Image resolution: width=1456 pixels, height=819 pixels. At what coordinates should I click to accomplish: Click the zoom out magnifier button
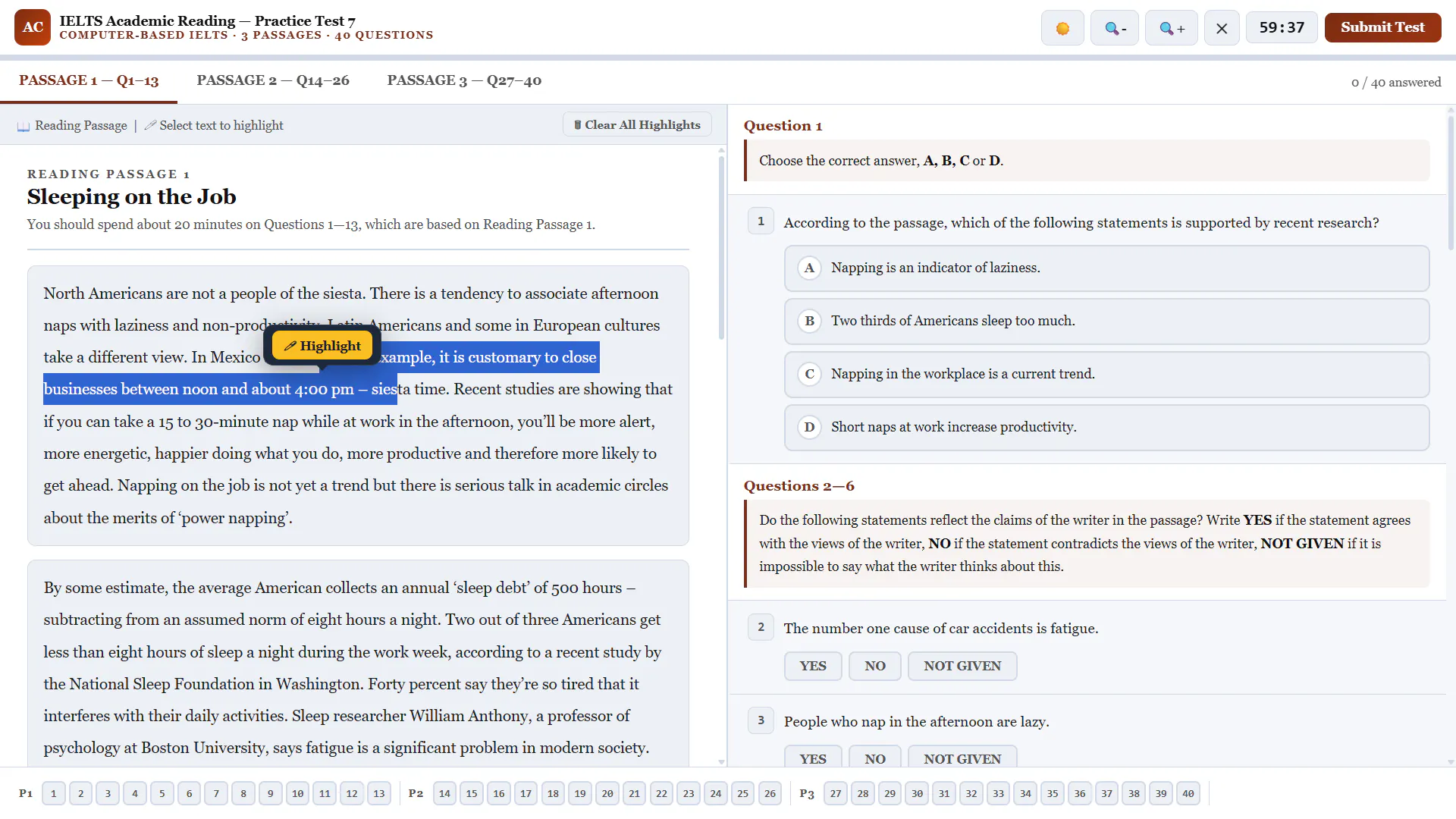(x=1115, y=28)
